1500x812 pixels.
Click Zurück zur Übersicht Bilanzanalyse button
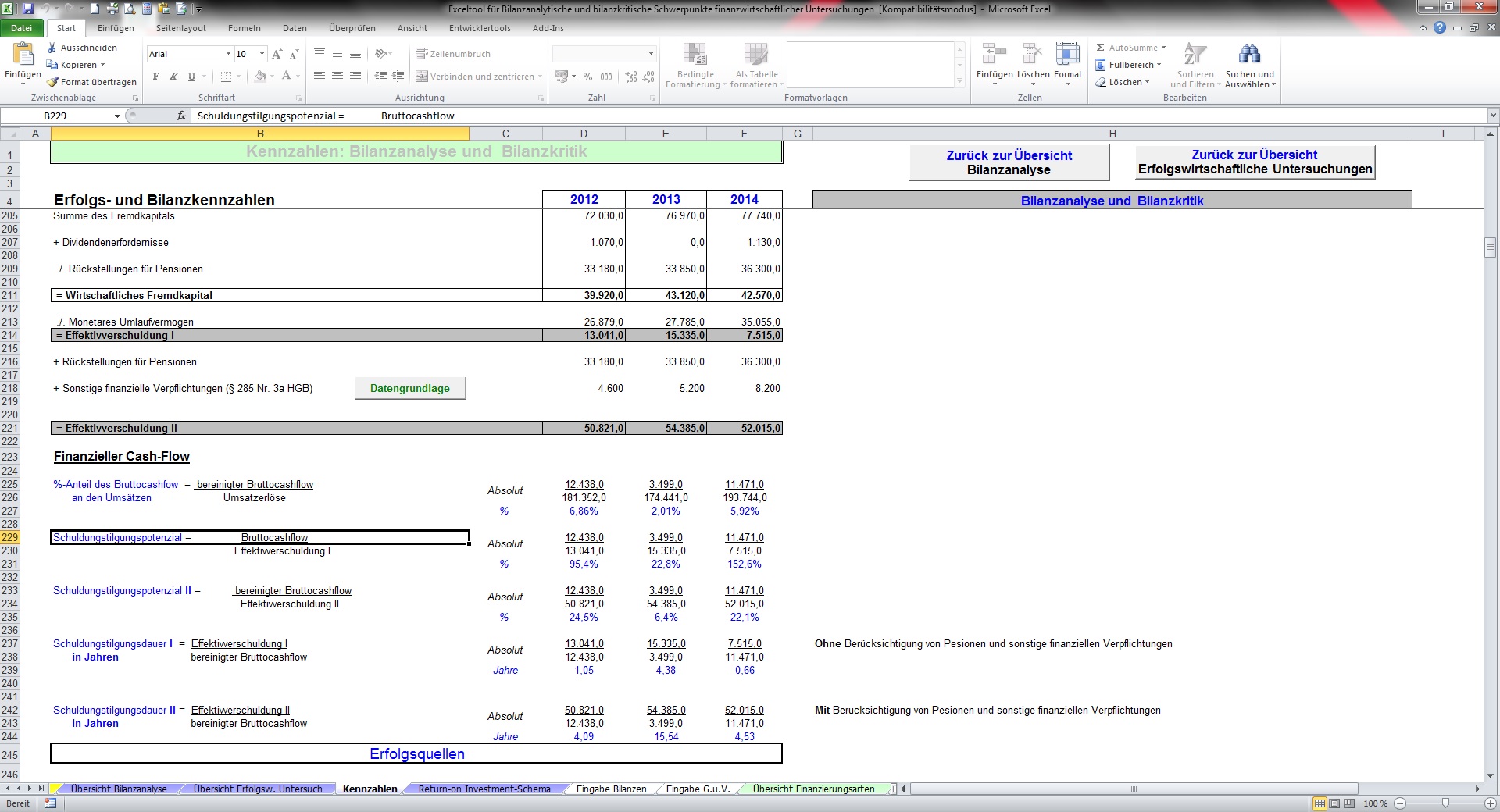[1009, 162]
